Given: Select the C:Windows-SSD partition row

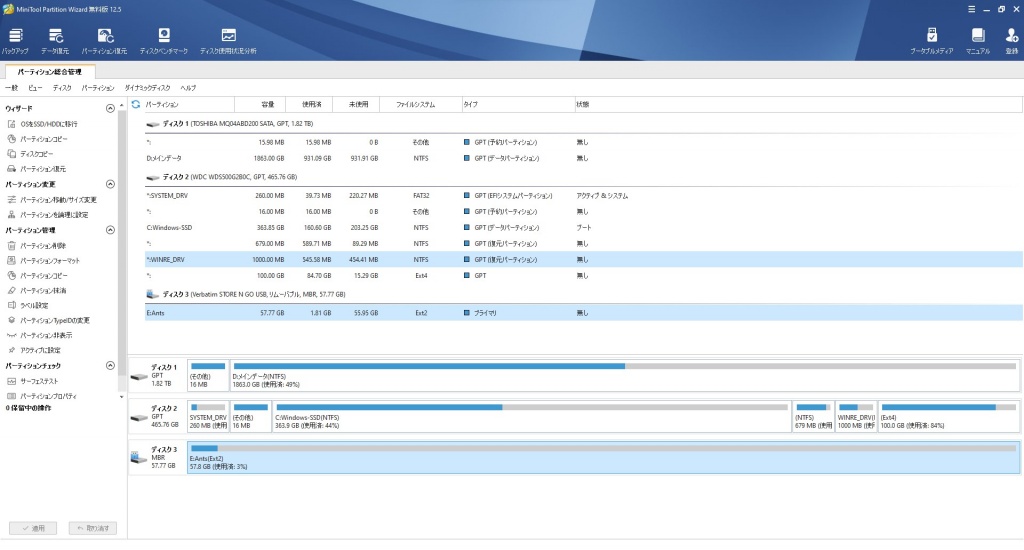Looking at the screenshot, I should pos(583,227).
